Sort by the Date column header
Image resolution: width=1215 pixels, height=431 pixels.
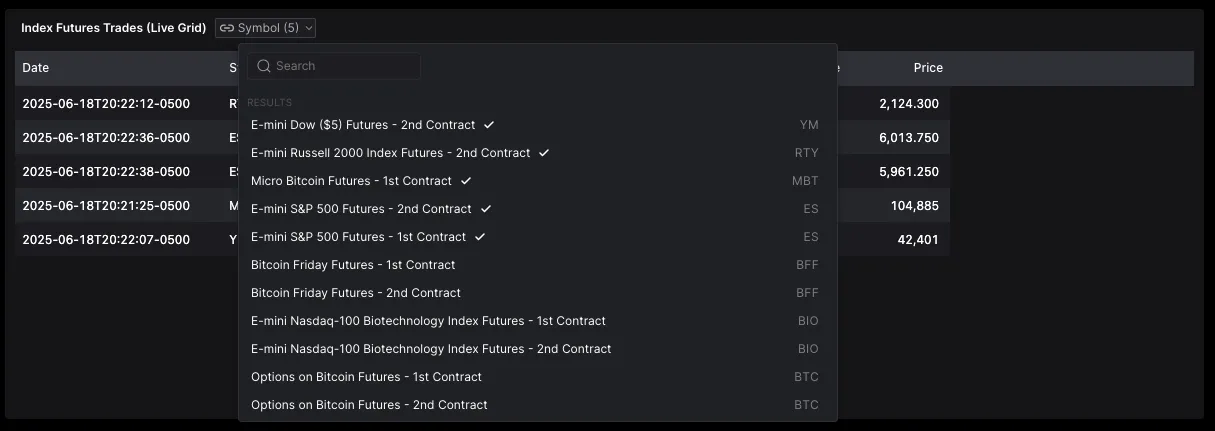[x=36, y=68]
